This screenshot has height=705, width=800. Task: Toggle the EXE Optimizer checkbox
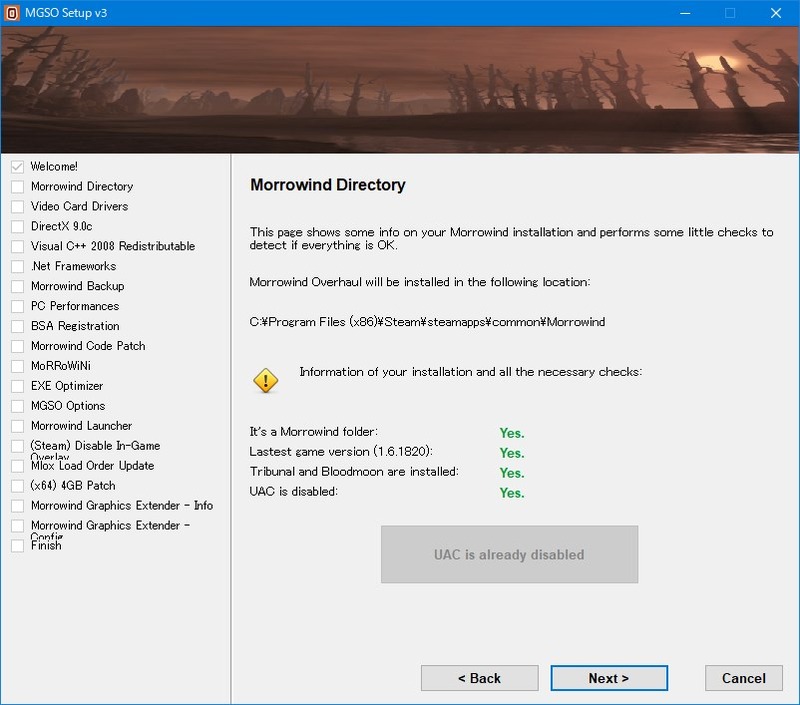pyautogui.click(x=17, y=386)
